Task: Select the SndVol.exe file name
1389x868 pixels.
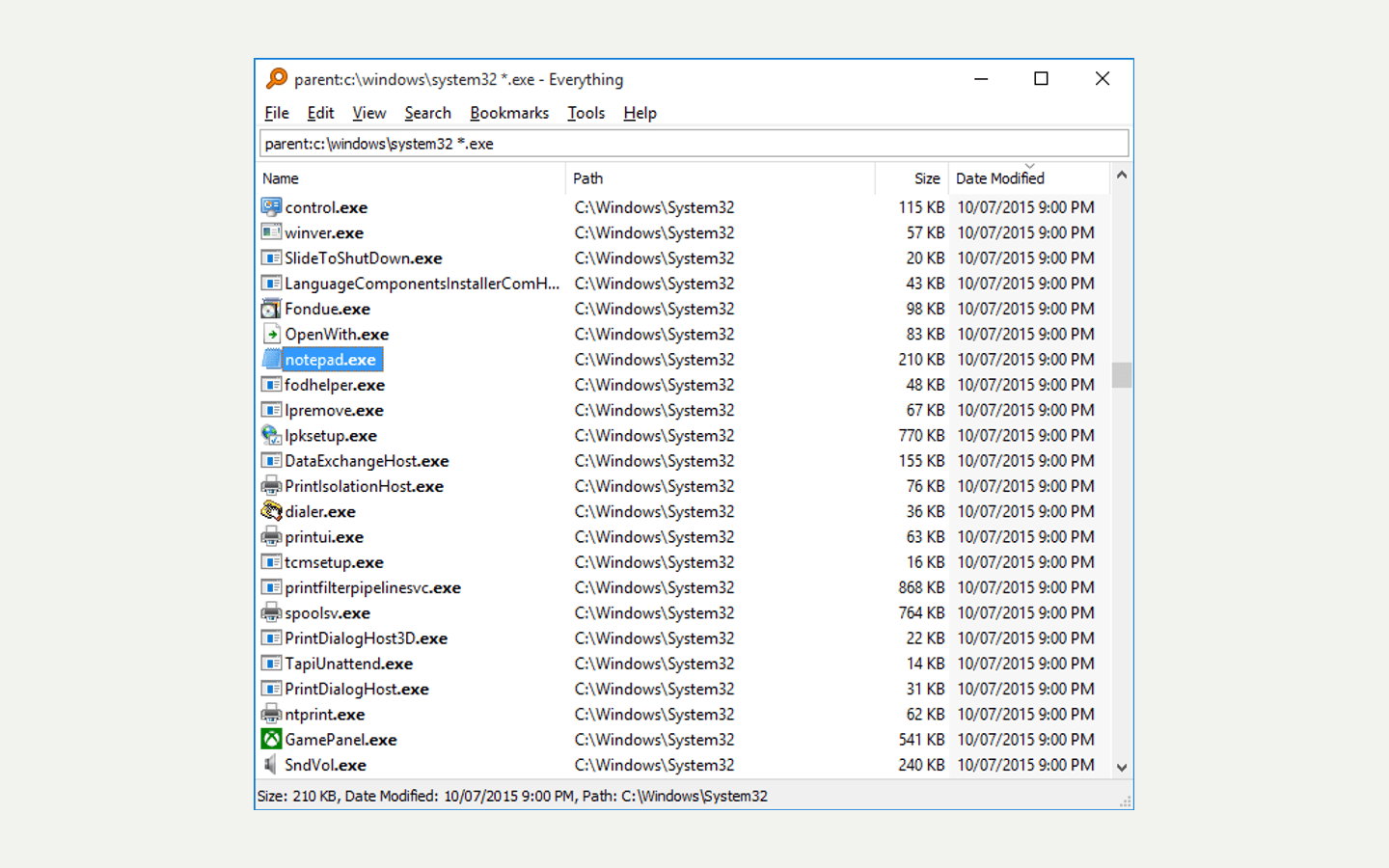Action: point(325,765)
